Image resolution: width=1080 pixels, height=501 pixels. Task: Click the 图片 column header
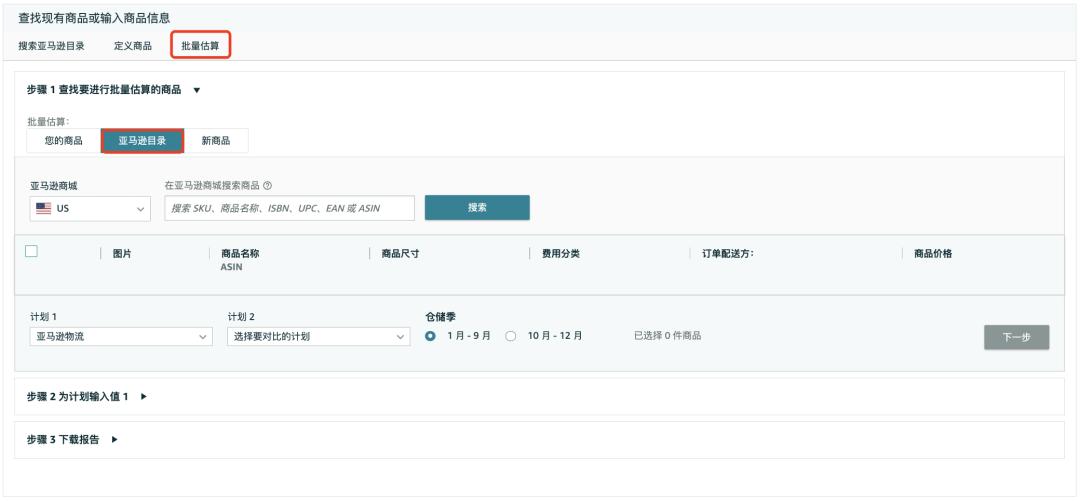(x=123, y=254)
